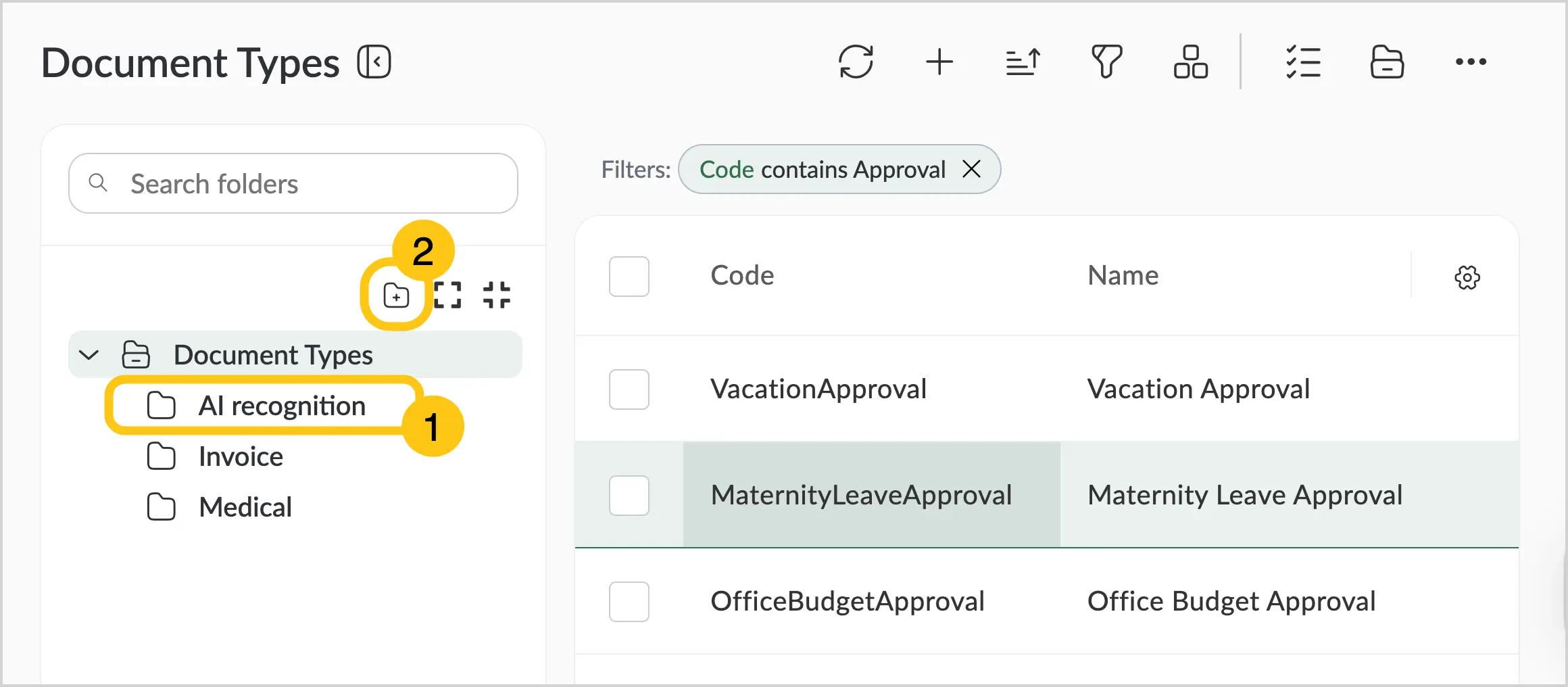Collapse the folder side panel next to title
Screen dimensions: 1568x687
374,62
